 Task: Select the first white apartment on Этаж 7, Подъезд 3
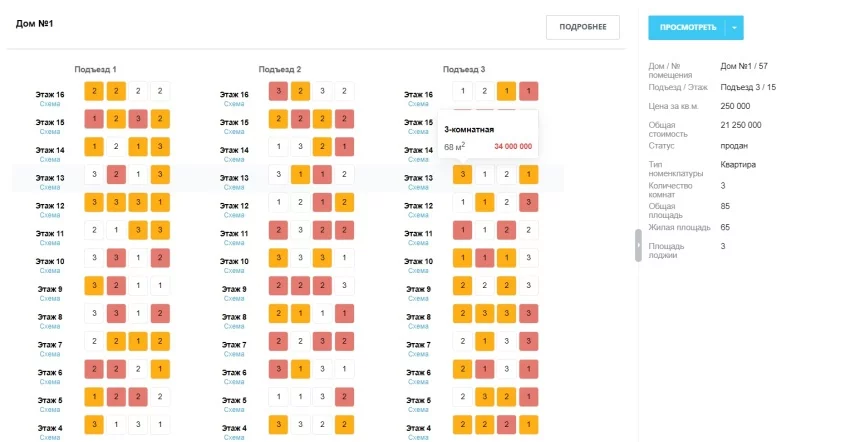click(462, 341)
